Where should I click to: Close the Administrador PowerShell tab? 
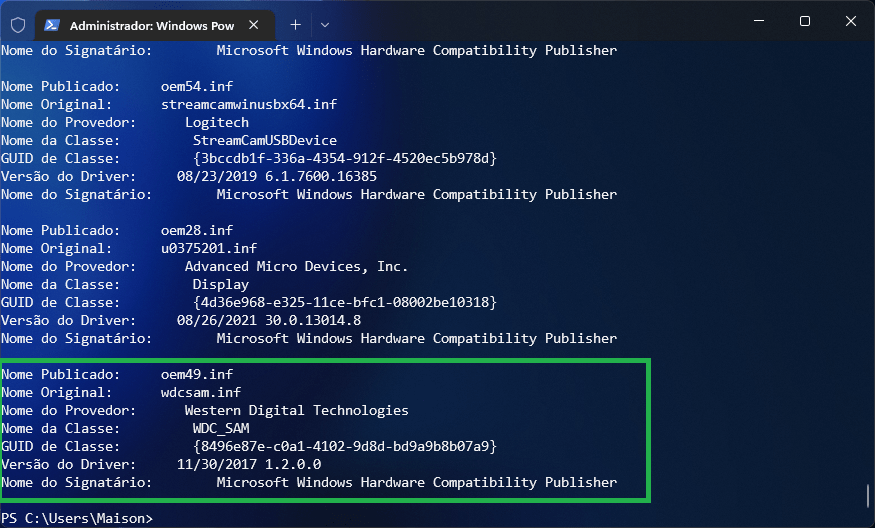(x=253, y=25)
